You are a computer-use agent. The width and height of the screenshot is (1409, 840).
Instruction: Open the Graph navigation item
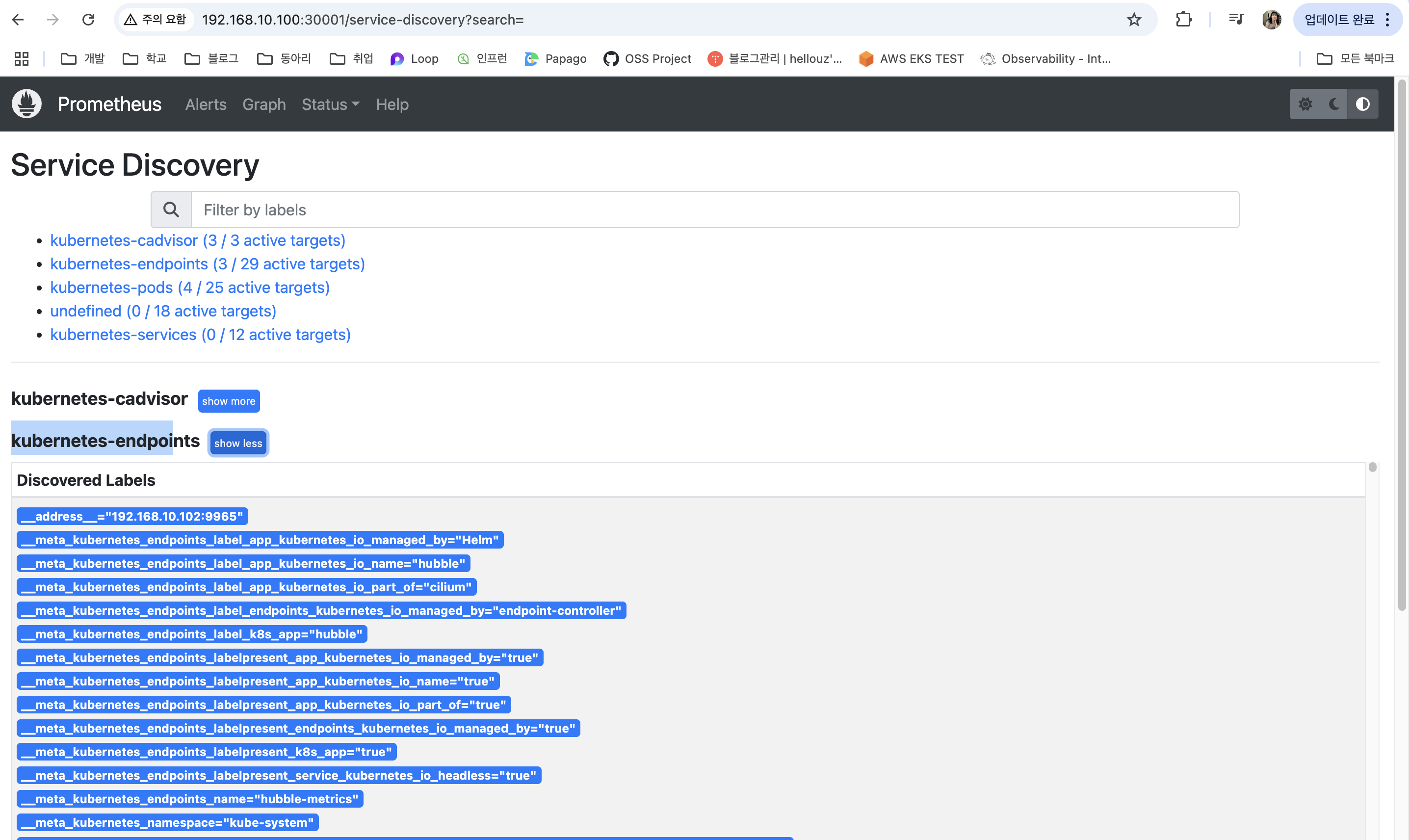pyautogui.click(x=263, y=104)
